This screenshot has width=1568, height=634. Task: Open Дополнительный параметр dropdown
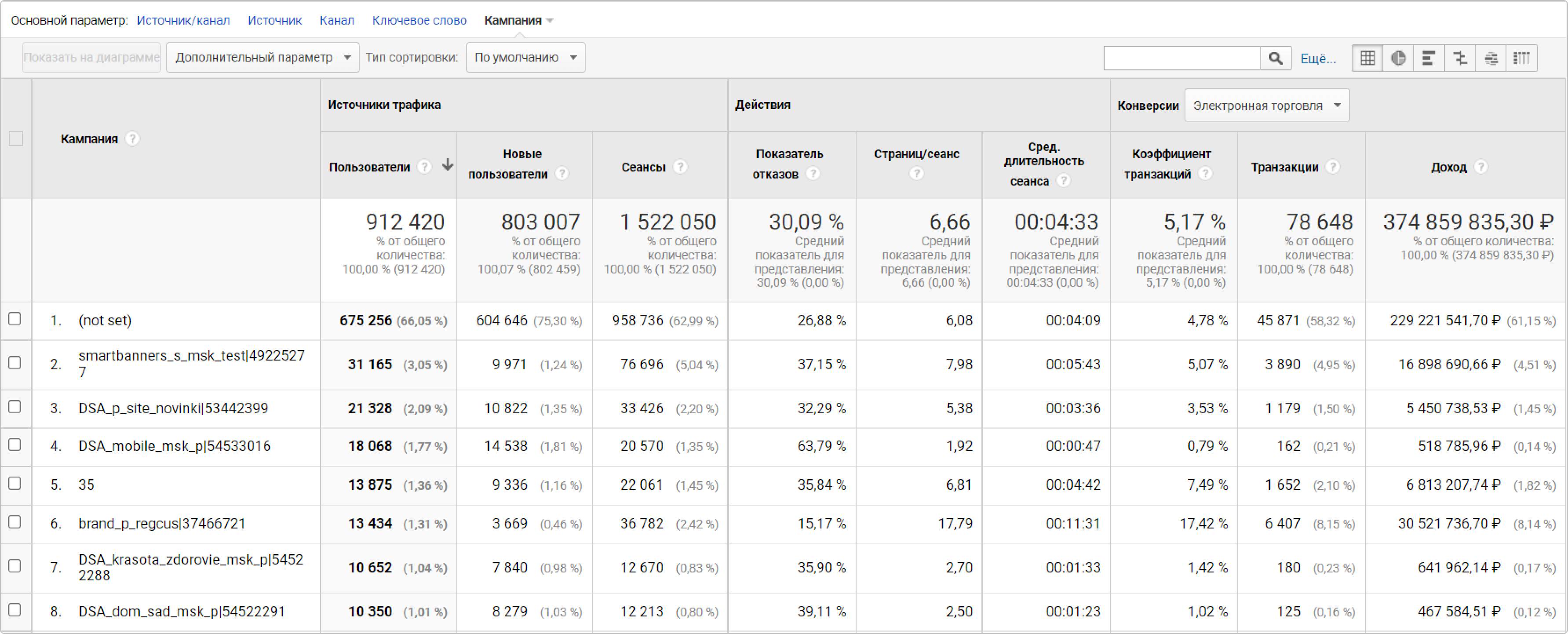[x=263, y=58]
